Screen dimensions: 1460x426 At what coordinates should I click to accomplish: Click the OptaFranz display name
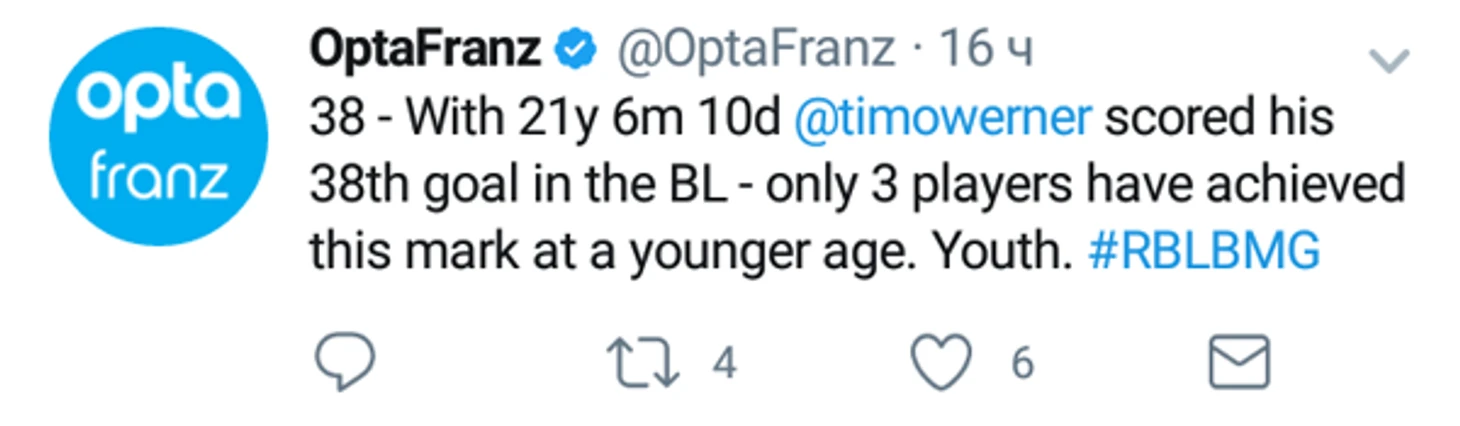click(426, 50)
